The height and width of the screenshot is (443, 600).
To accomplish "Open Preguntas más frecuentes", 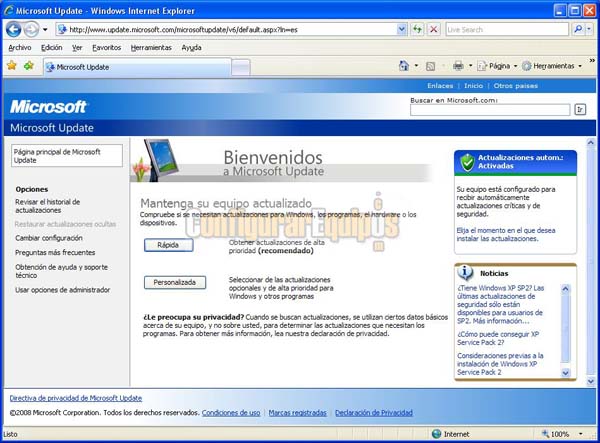I will point(55,252).
